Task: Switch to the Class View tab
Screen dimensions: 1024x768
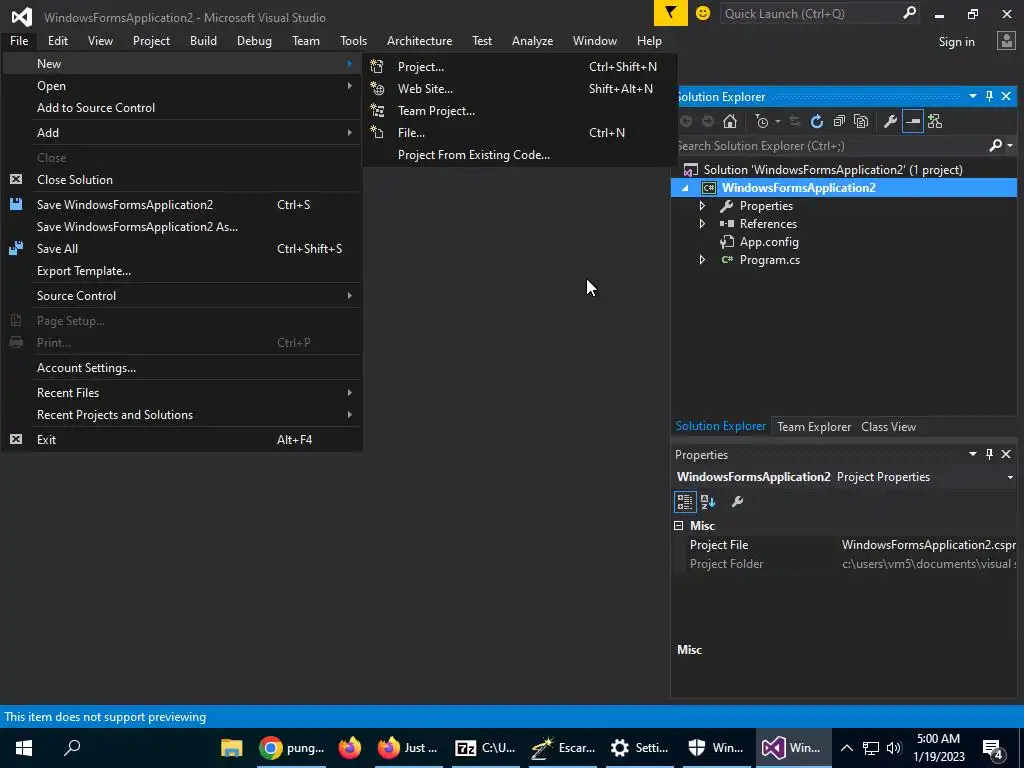Action: pos(888,426)
